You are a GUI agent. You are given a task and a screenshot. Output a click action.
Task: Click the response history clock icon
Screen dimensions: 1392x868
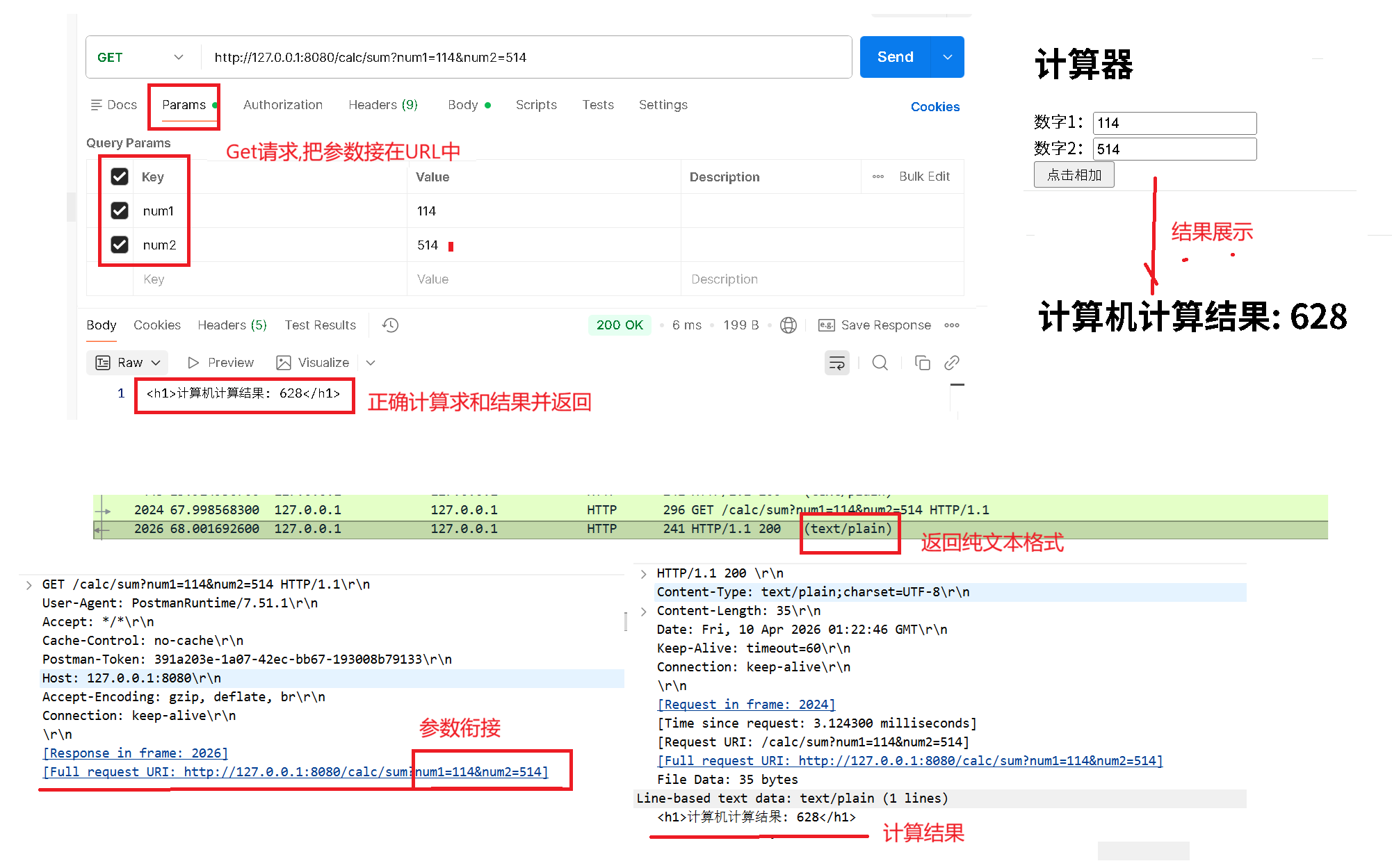(390, 325)
